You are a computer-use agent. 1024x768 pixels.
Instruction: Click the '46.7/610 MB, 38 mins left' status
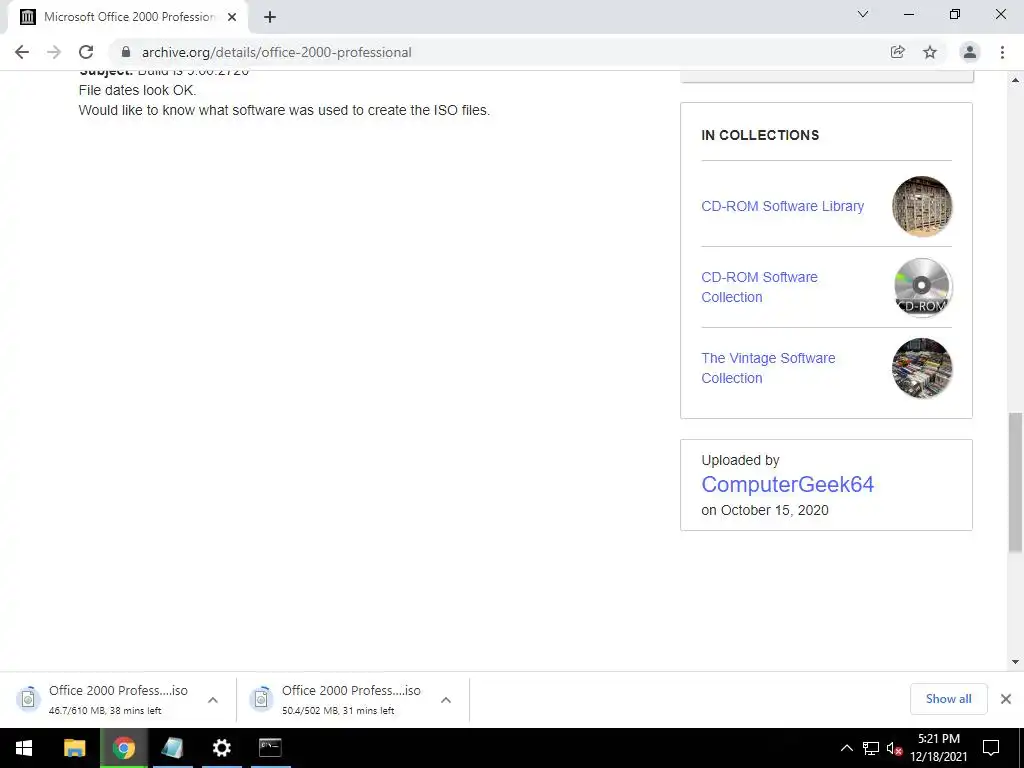tap(105, 711)
